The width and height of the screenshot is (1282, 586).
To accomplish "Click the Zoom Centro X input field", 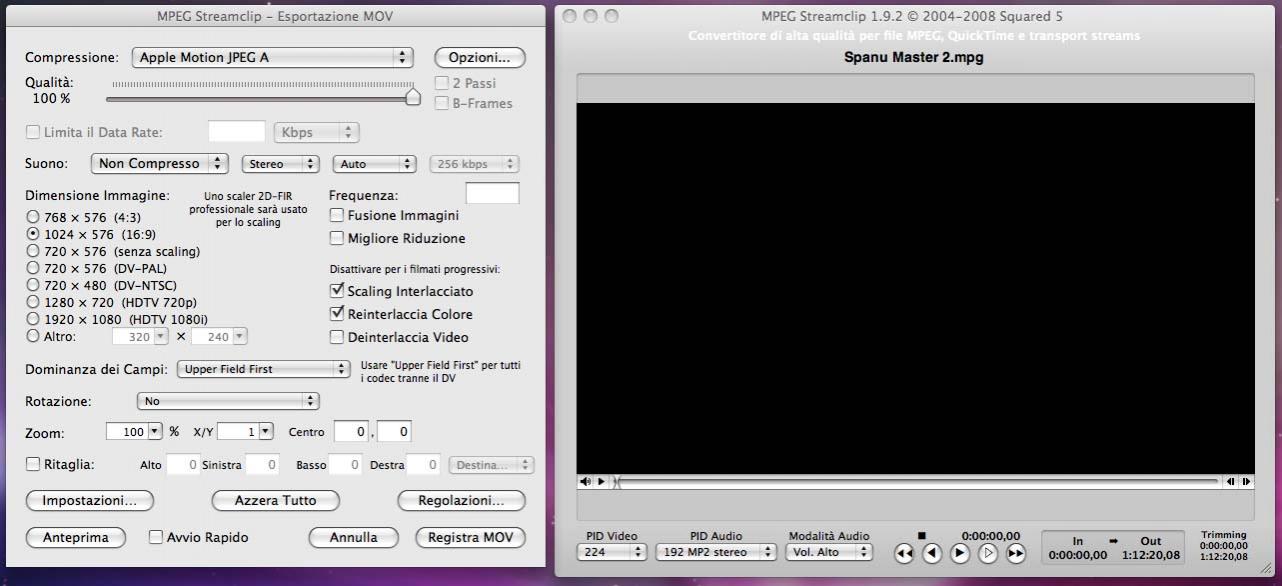I will (351, 432).
